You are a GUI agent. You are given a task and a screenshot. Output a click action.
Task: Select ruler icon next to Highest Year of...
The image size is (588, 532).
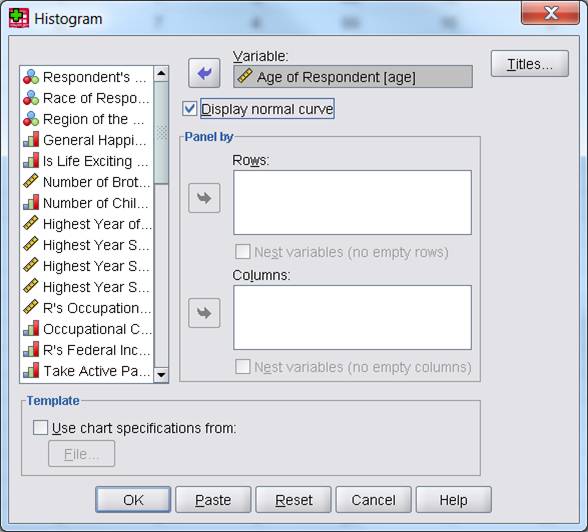click(31, 223)
